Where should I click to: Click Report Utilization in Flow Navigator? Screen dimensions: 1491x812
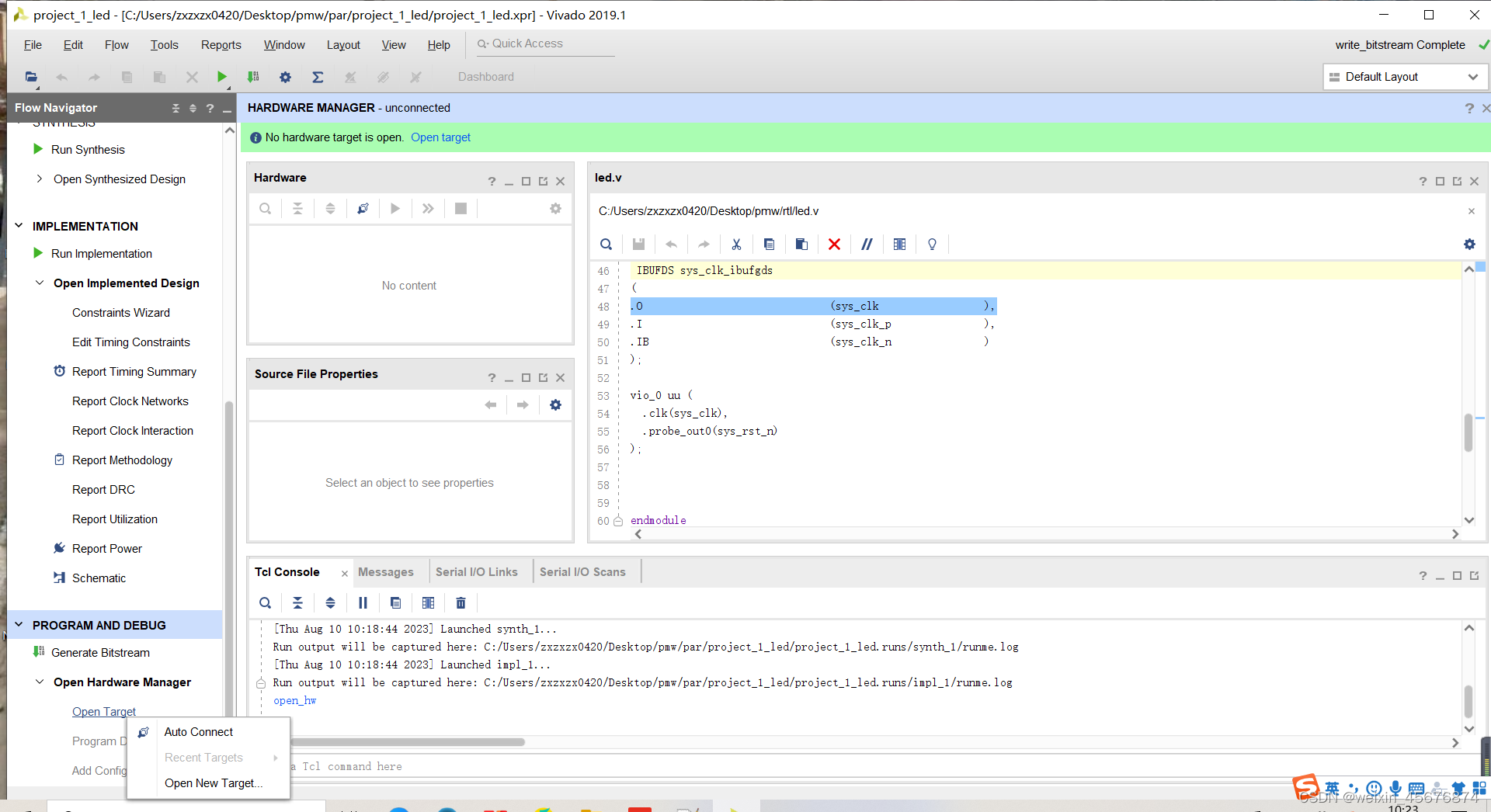pyautogui.click(x=115, y=519)
